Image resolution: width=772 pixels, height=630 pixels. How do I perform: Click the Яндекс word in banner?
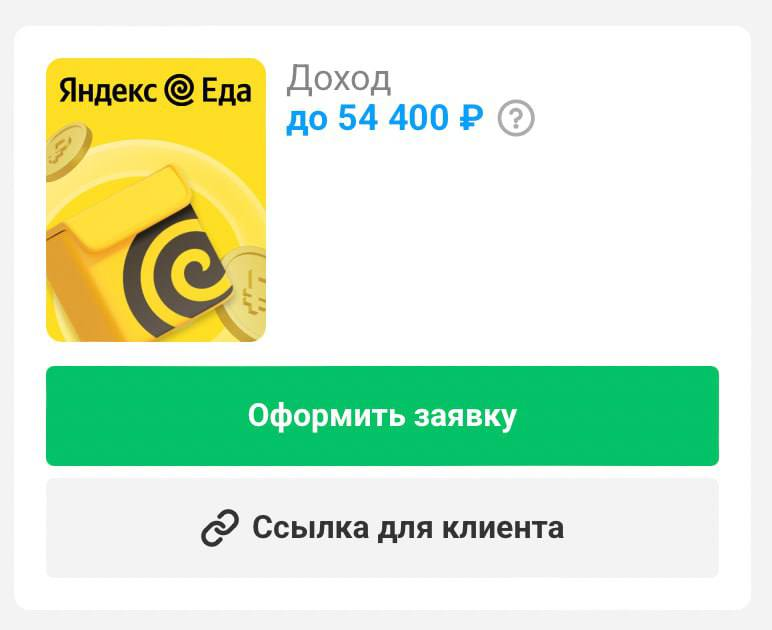(x=108, y=92)
